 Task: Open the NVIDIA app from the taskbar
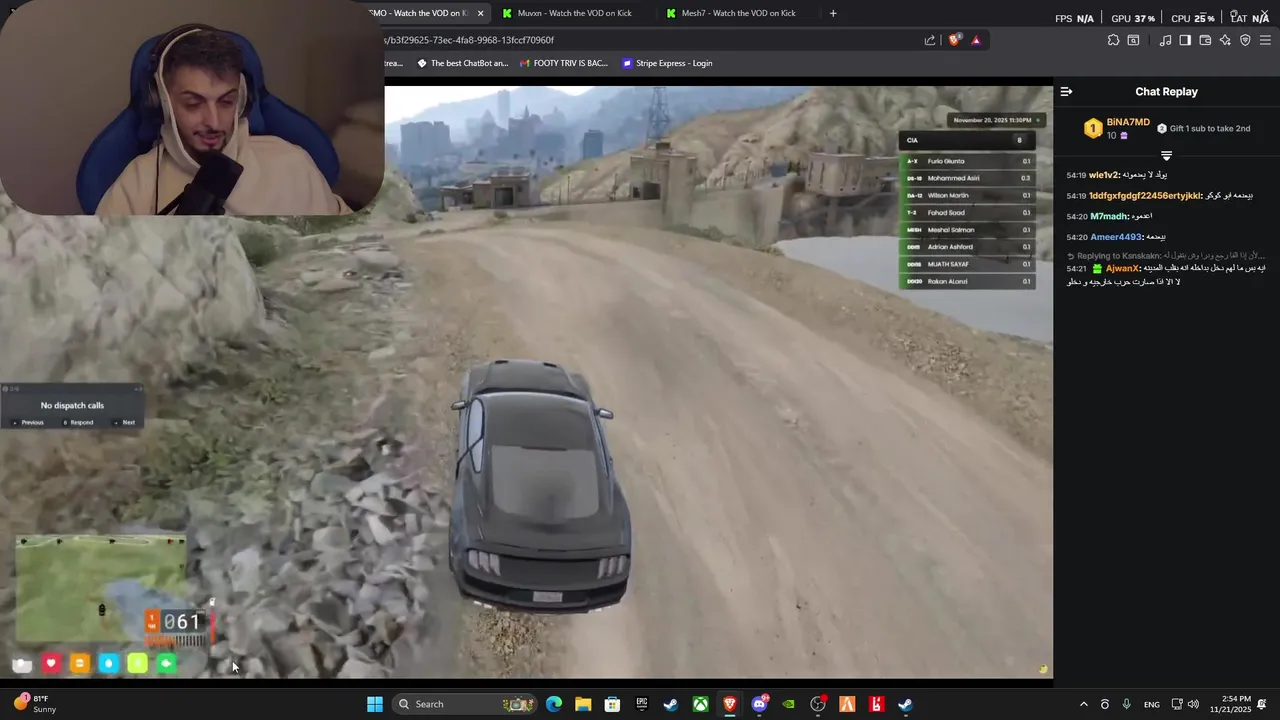(789, 704)
